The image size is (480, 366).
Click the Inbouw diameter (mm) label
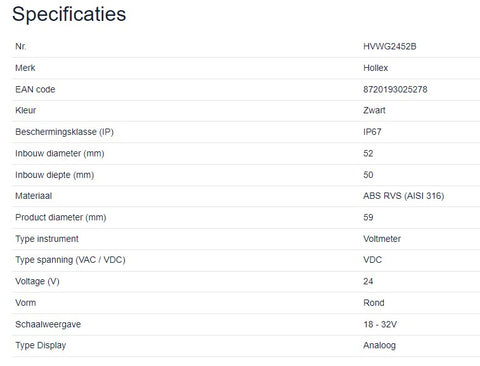tap(60, 153)
